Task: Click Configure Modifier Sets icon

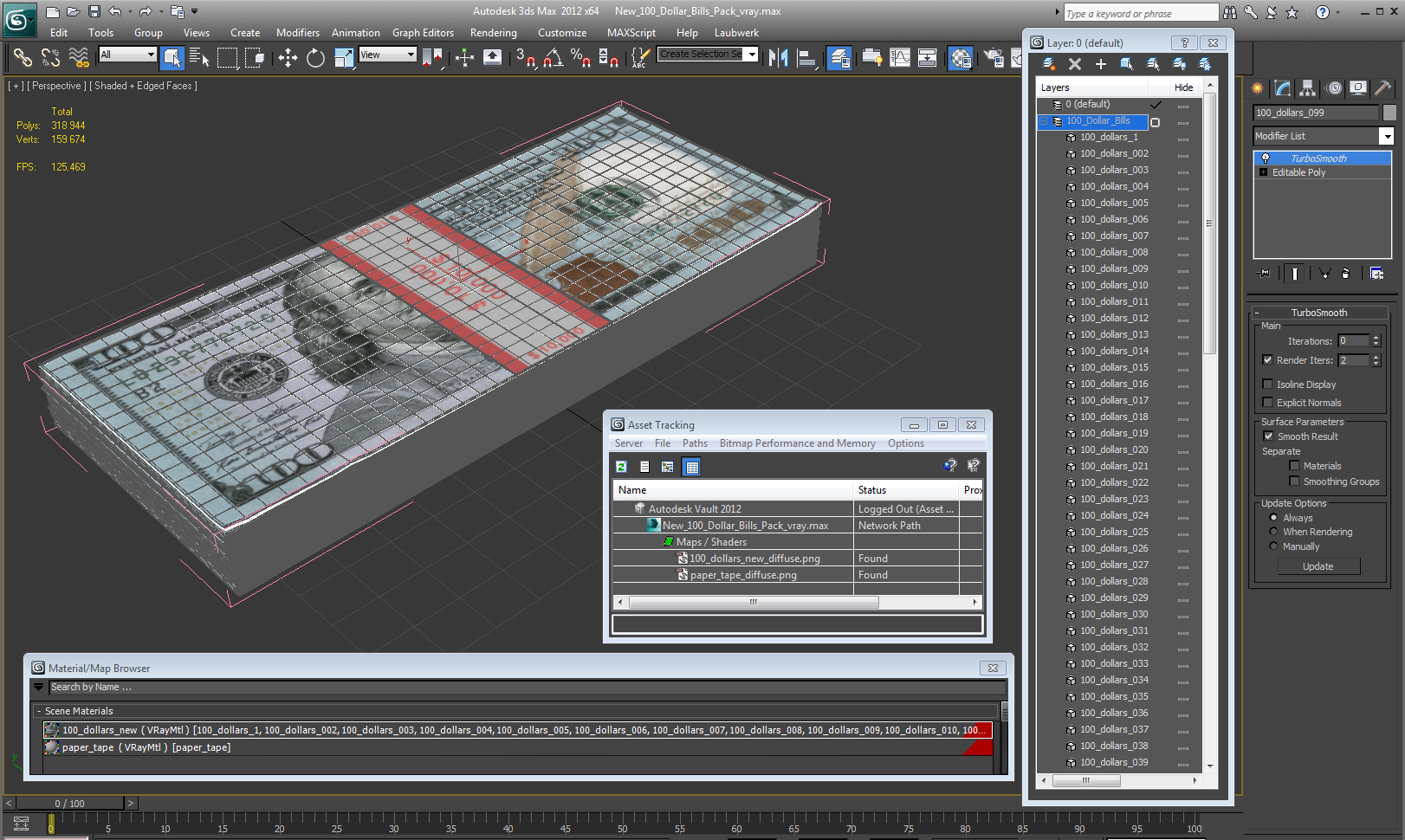Action: click(x=1376, y=273)
